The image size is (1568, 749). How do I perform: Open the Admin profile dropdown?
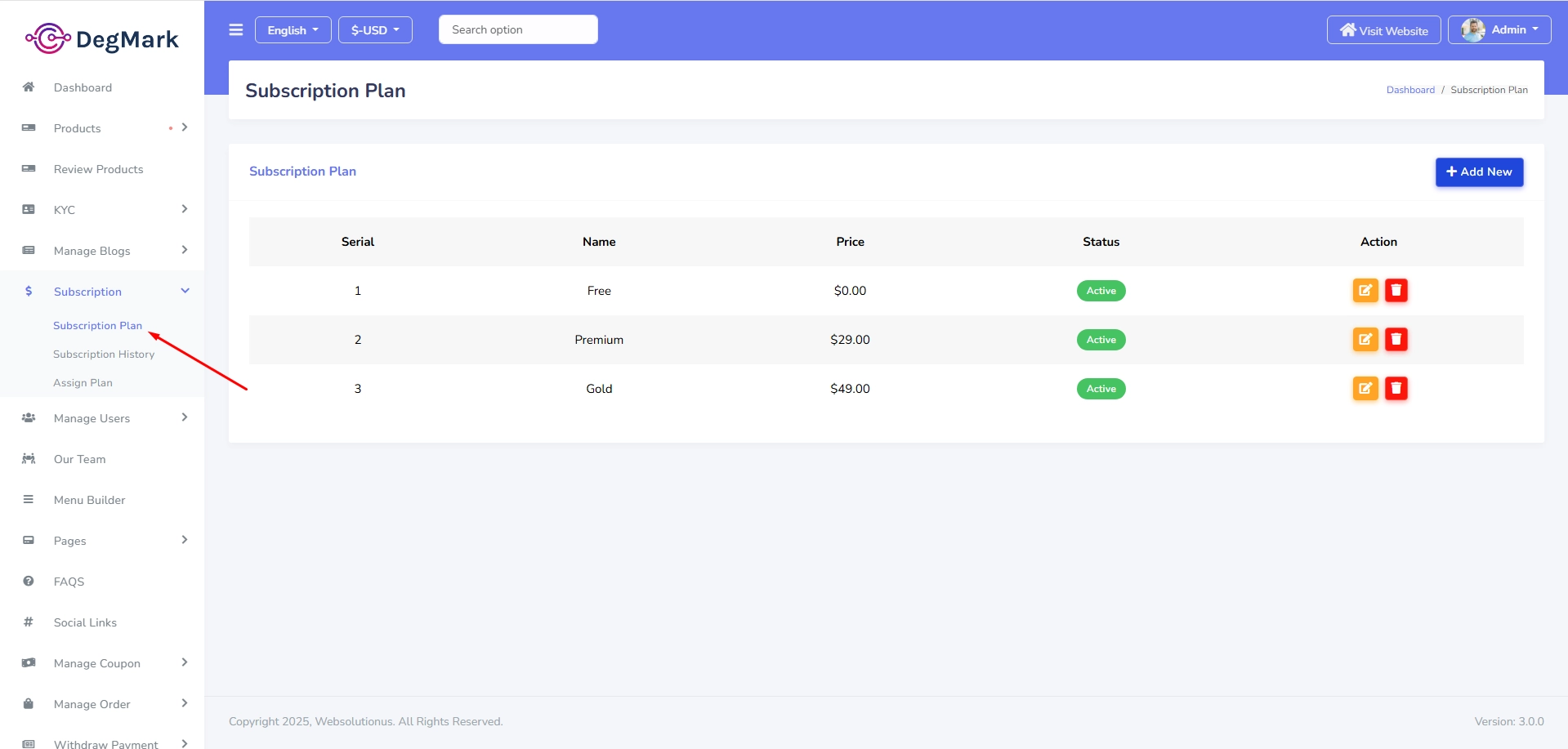tap(1499, 30)
